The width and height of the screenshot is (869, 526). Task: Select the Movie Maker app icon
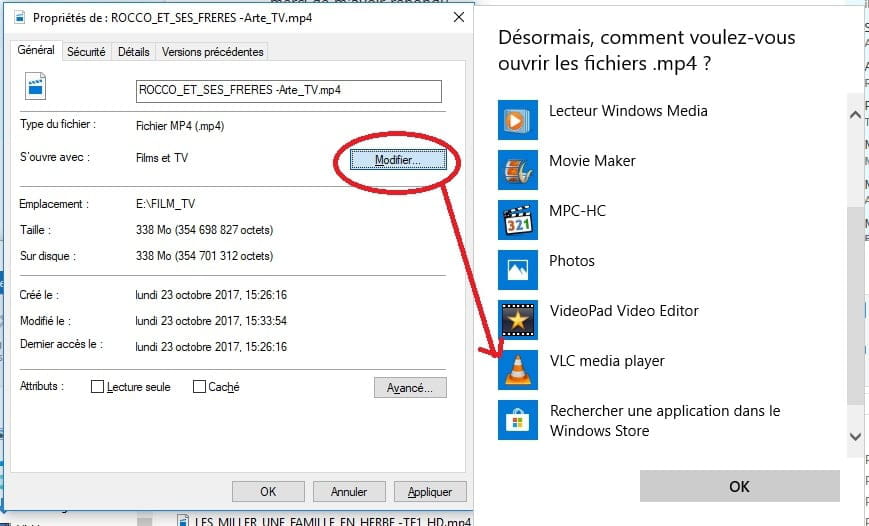(x=518, y=170)
